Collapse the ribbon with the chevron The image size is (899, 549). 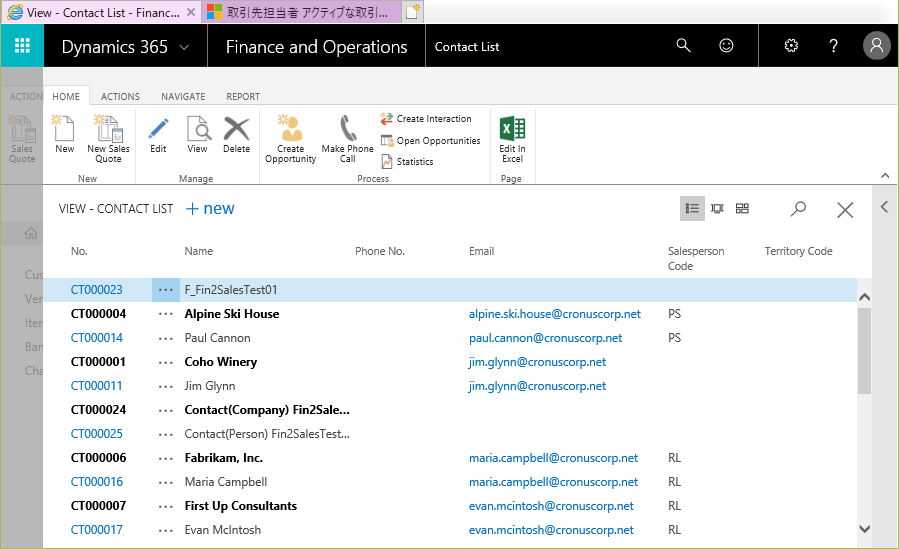885,176
